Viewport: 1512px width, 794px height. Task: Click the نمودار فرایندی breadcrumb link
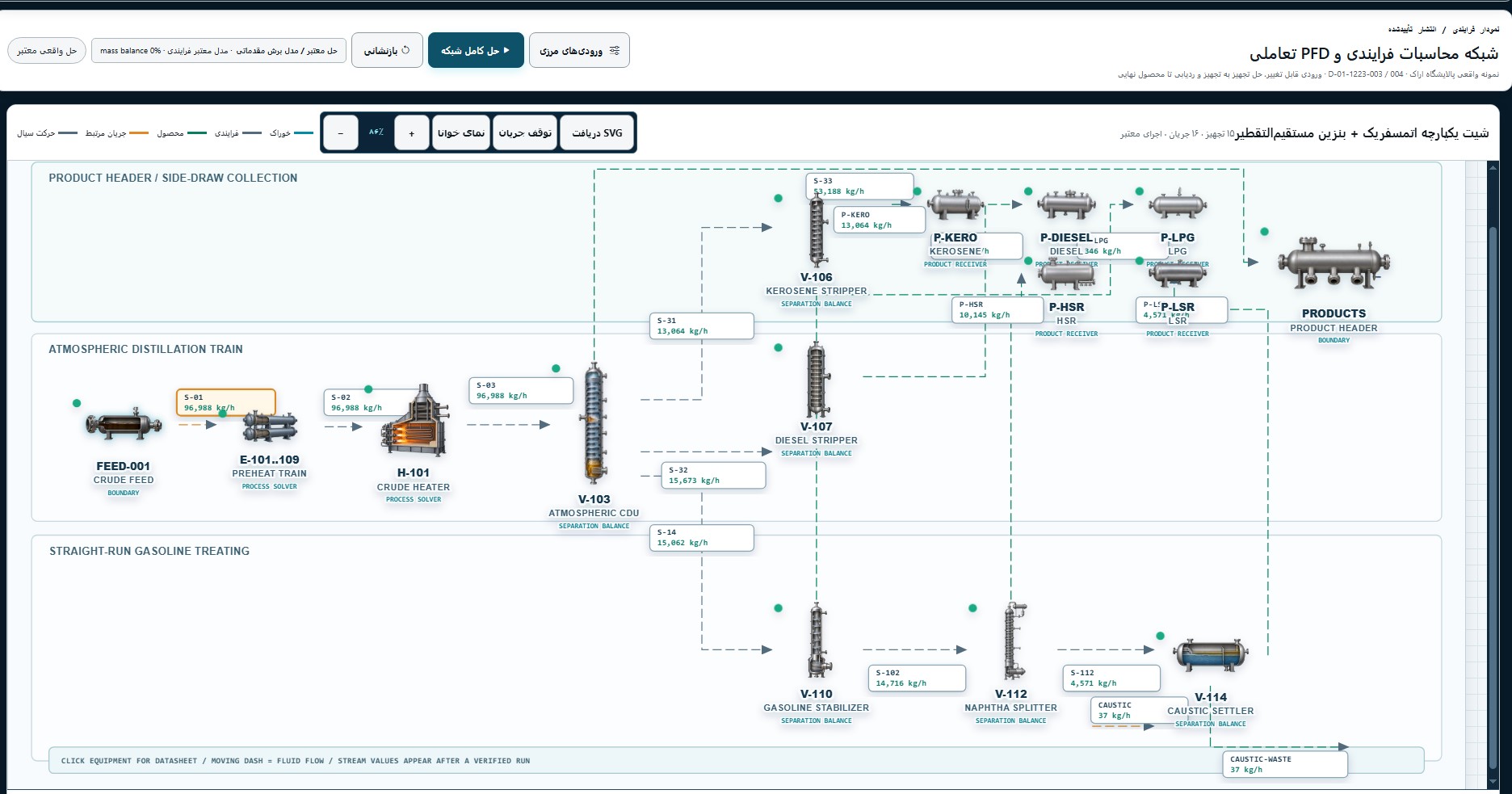[x=1476, y=29]
